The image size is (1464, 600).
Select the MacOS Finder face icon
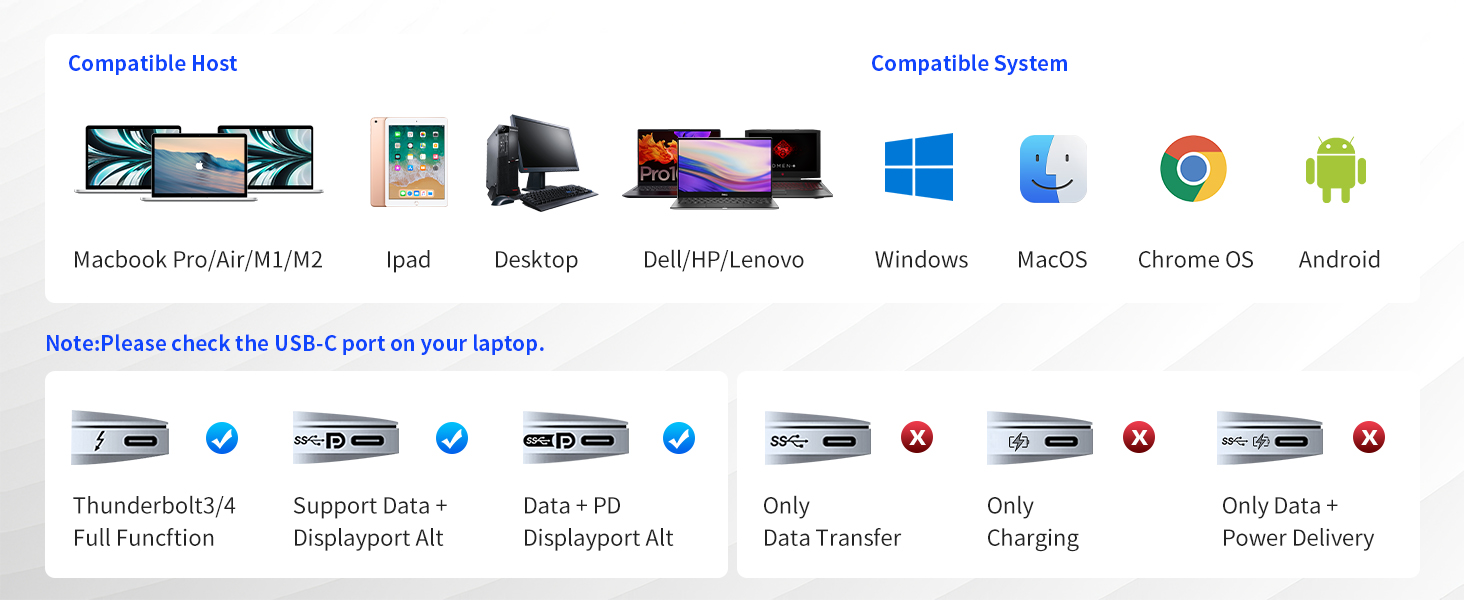tap(1053, 169)
